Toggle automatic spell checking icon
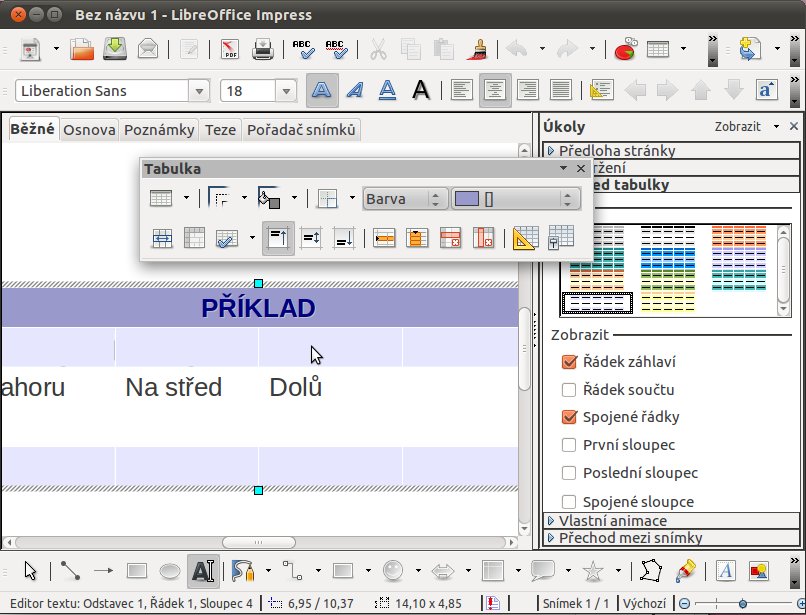Screen dimensions: 806x615 point(336,49)
